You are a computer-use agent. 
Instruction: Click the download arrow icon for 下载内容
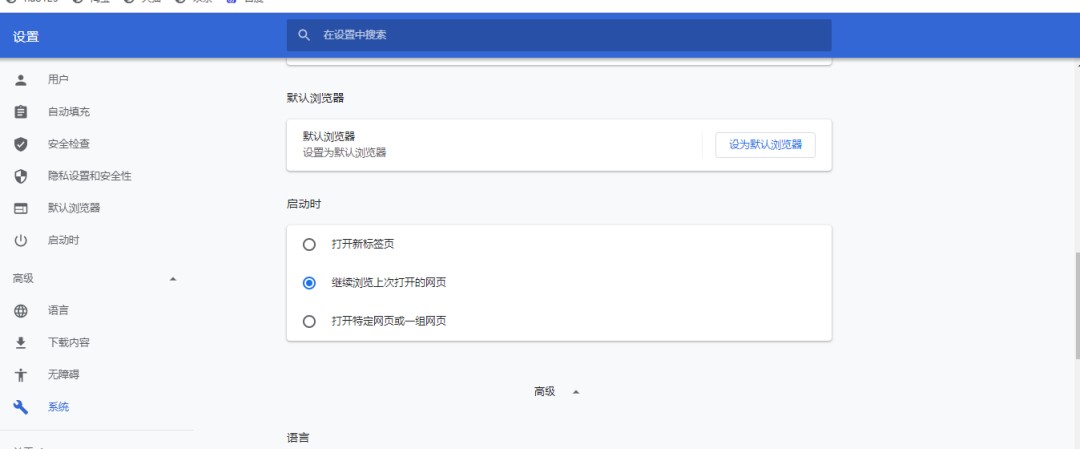[20, 343]
